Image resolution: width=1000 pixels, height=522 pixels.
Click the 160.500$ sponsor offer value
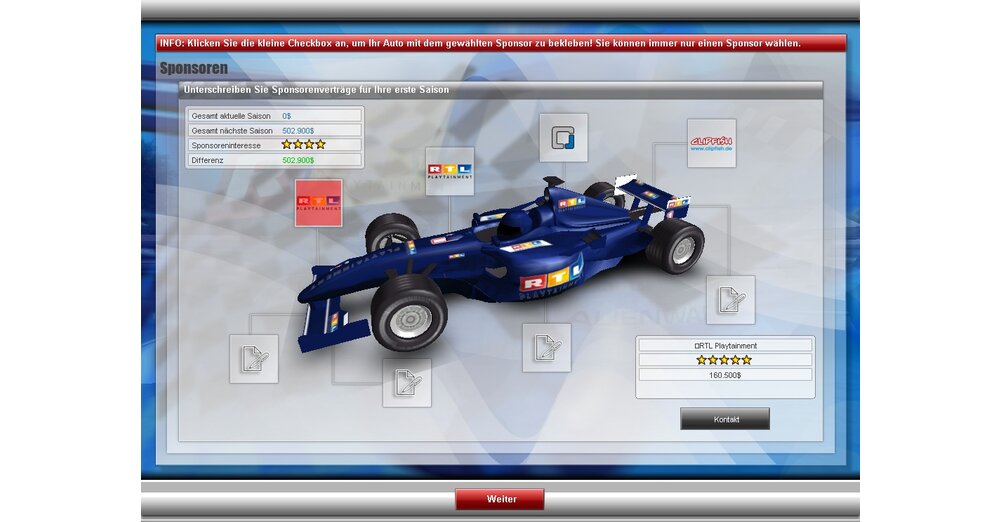[725, 375]
